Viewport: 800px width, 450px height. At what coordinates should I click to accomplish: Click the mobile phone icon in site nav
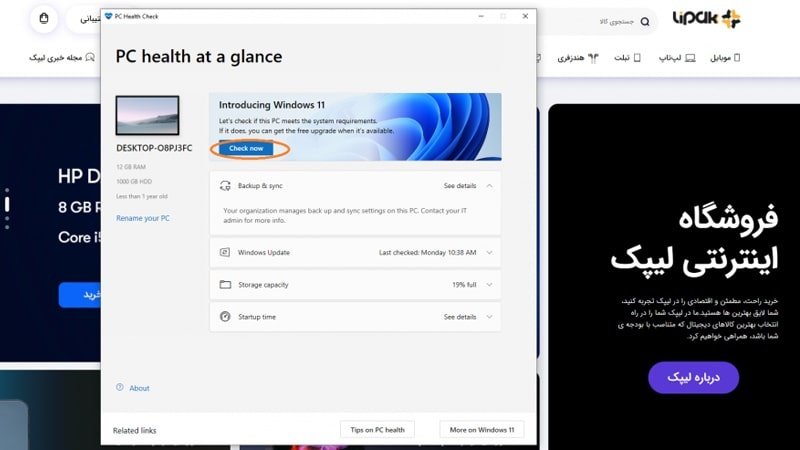coord(737,58)
